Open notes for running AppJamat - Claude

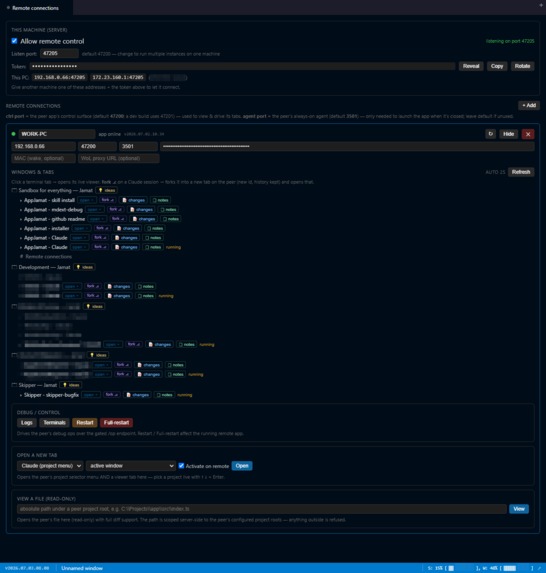(x=153, y=247)
